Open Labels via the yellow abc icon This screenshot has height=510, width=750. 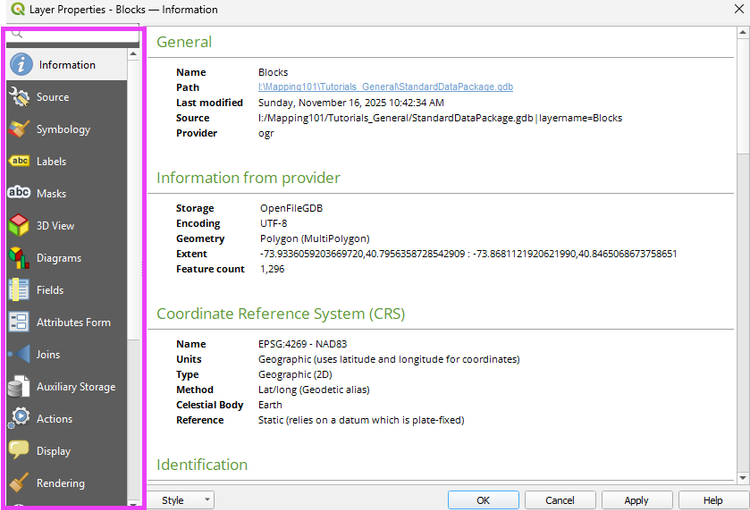(19, 161)
